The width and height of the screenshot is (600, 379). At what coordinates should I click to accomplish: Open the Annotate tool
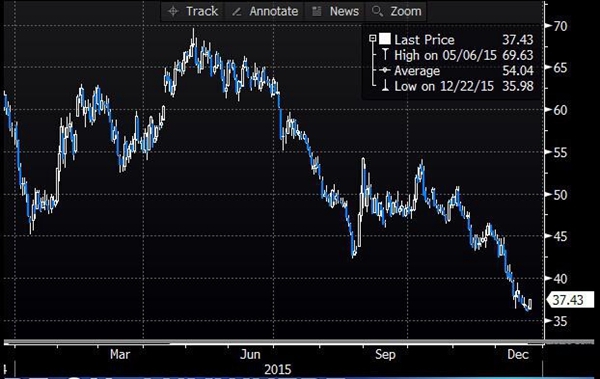[x=265, y=11]
